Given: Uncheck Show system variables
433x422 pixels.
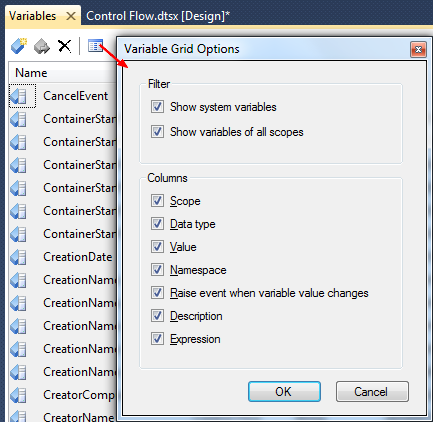Looking at the screenshot, I should [157, 107].
